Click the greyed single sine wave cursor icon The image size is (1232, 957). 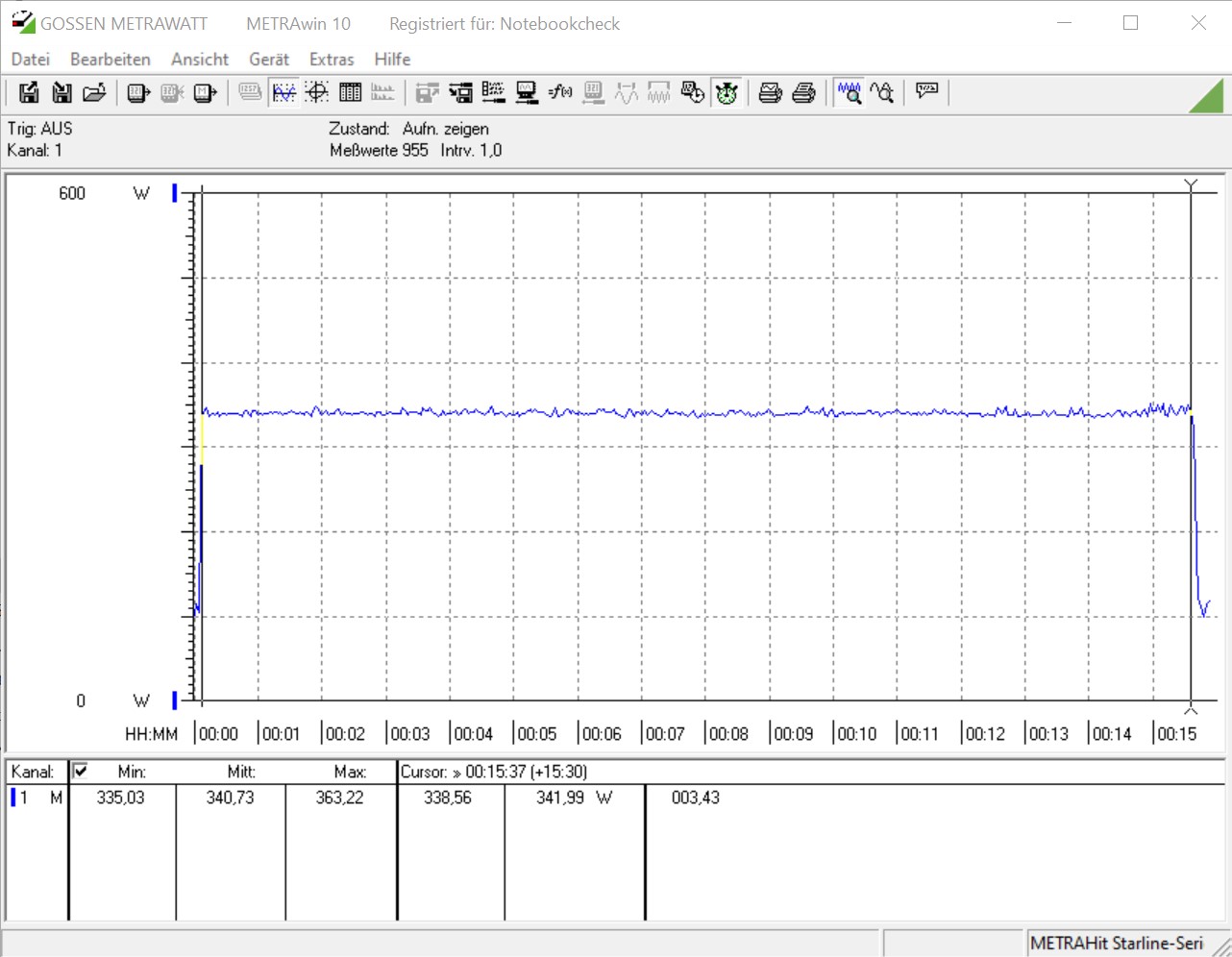click(x=627, y=92)
